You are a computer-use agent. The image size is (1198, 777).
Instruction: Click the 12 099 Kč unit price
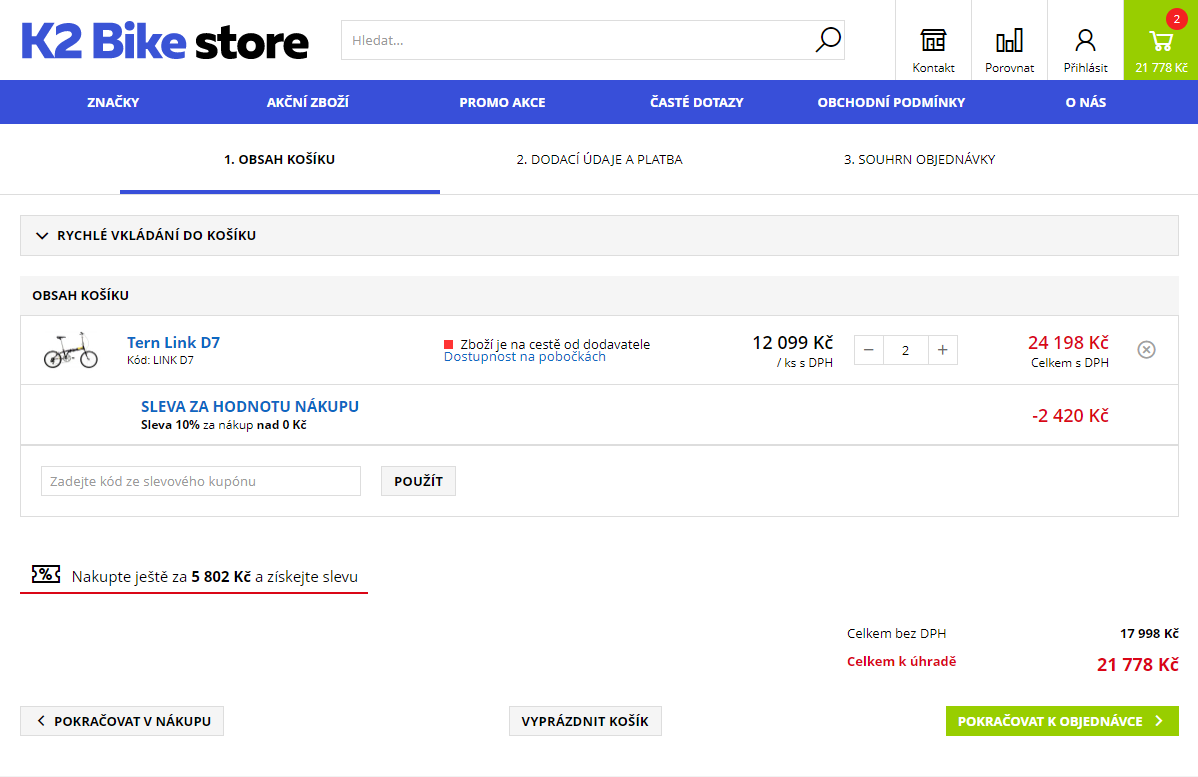(x=792, y=342)
